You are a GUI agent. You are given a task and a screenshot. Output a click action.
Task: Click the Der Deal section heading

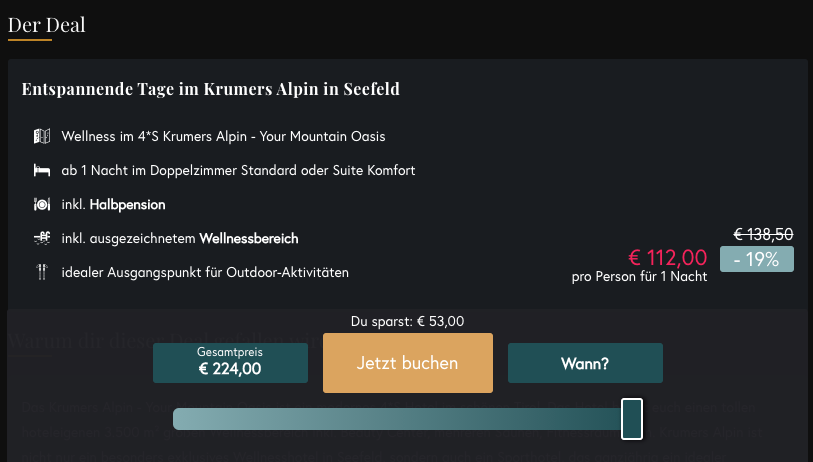point(47,25)
